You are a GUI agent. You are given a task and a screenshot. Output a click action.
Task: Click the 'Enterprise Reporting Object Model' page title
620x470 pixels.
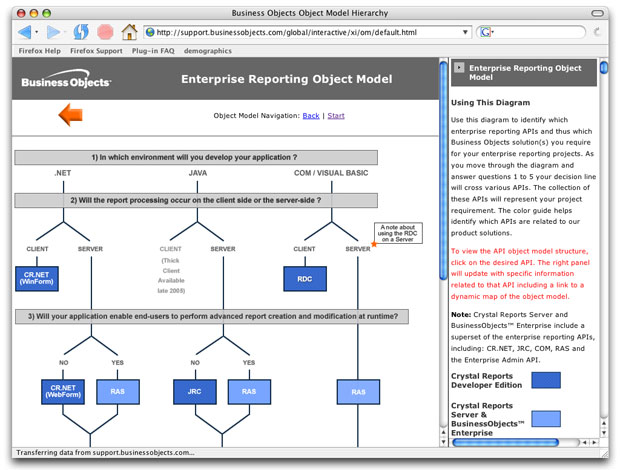[x=287, y=79]
